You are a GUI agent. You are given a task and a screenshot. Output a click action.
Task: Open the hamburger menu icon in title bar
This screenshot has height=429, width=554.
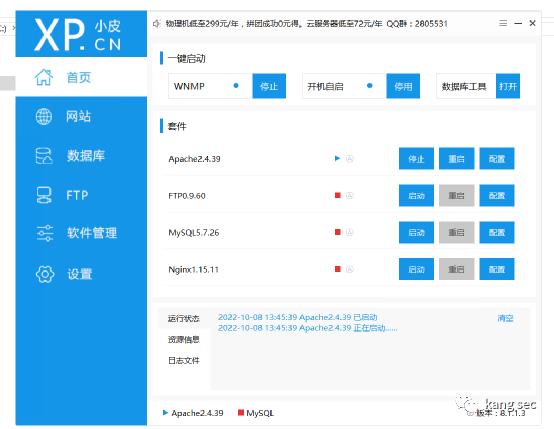[503, 23]
